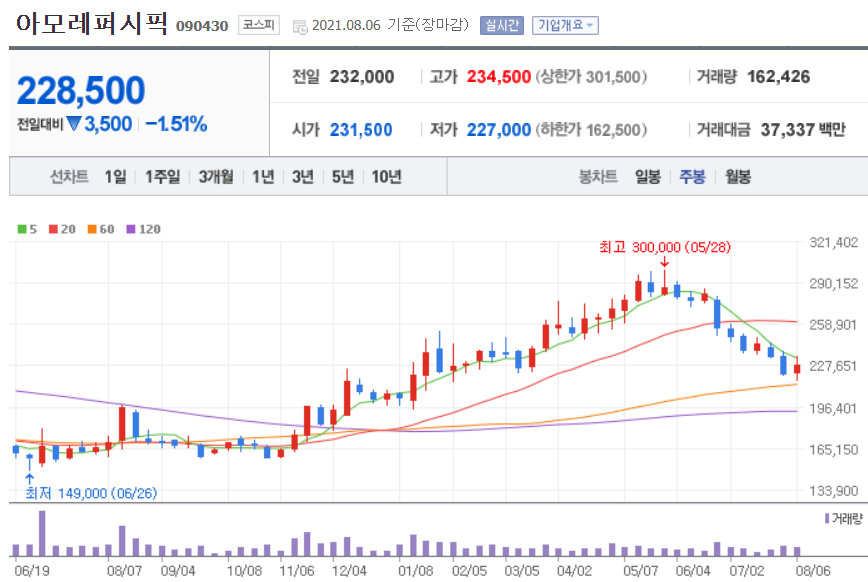Screen dimensions: 868x582
Task: Click the 최고 300,000 (05/28) marker
Action: click(665, 247)
